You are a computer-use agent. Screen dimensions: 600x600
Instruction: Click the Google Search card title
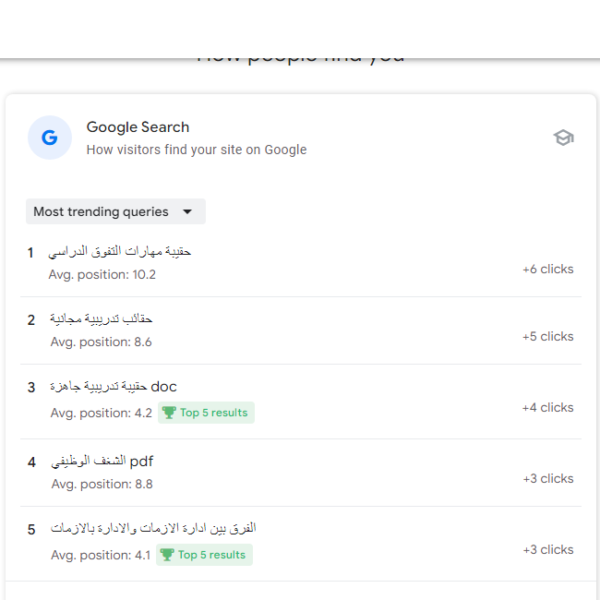coord(138,127)
